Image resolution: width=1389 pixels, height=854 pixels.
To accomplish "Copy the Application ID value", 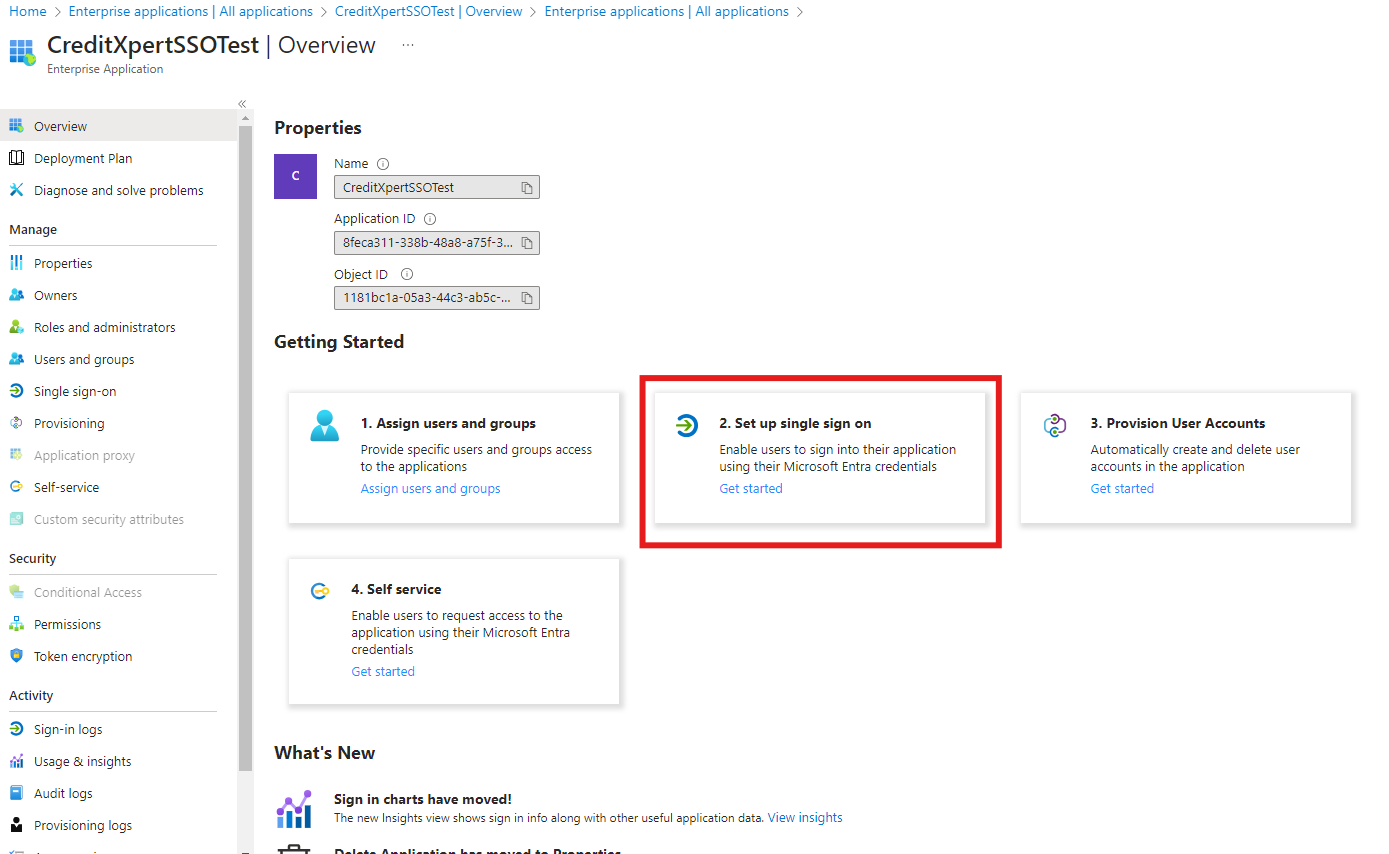I will (x=527, y=242).
